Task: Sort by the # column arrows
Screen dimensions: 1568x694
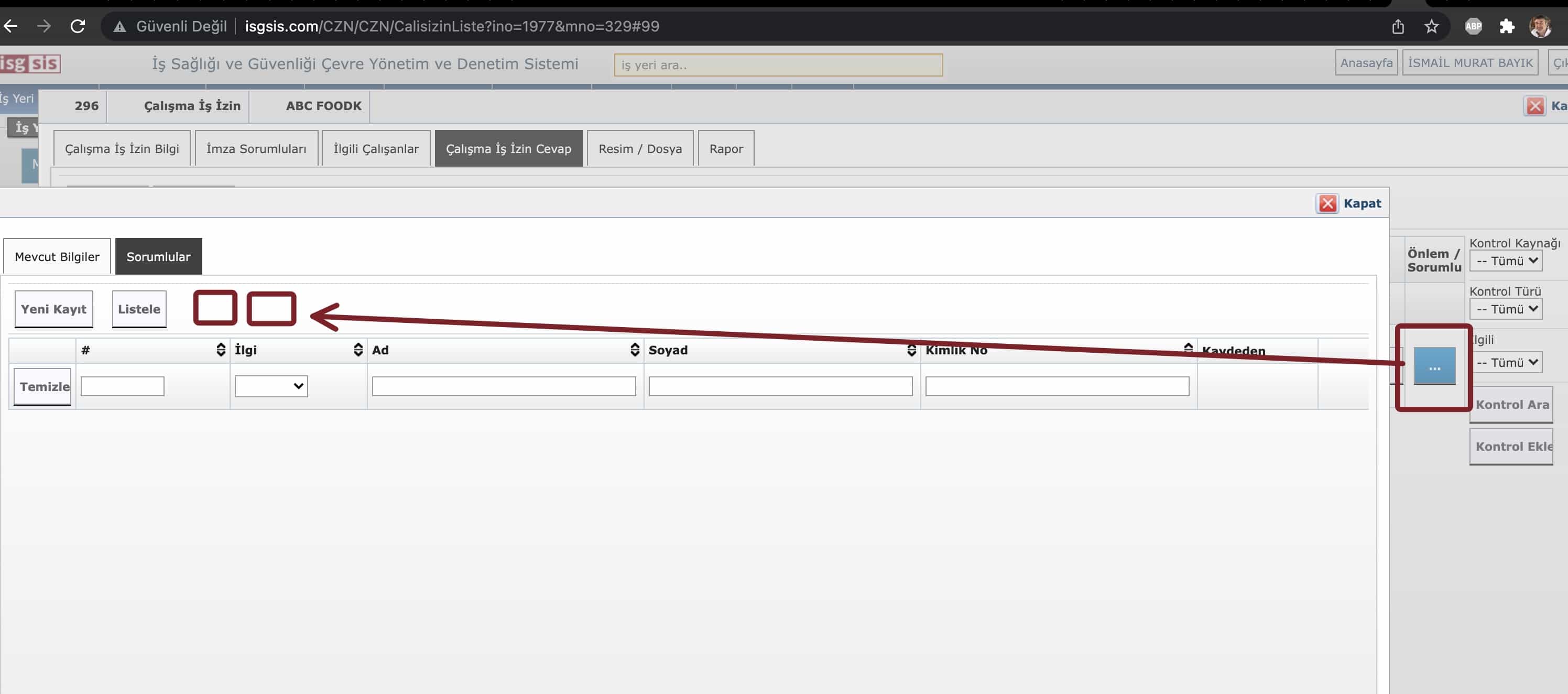Action: [221, 350]
